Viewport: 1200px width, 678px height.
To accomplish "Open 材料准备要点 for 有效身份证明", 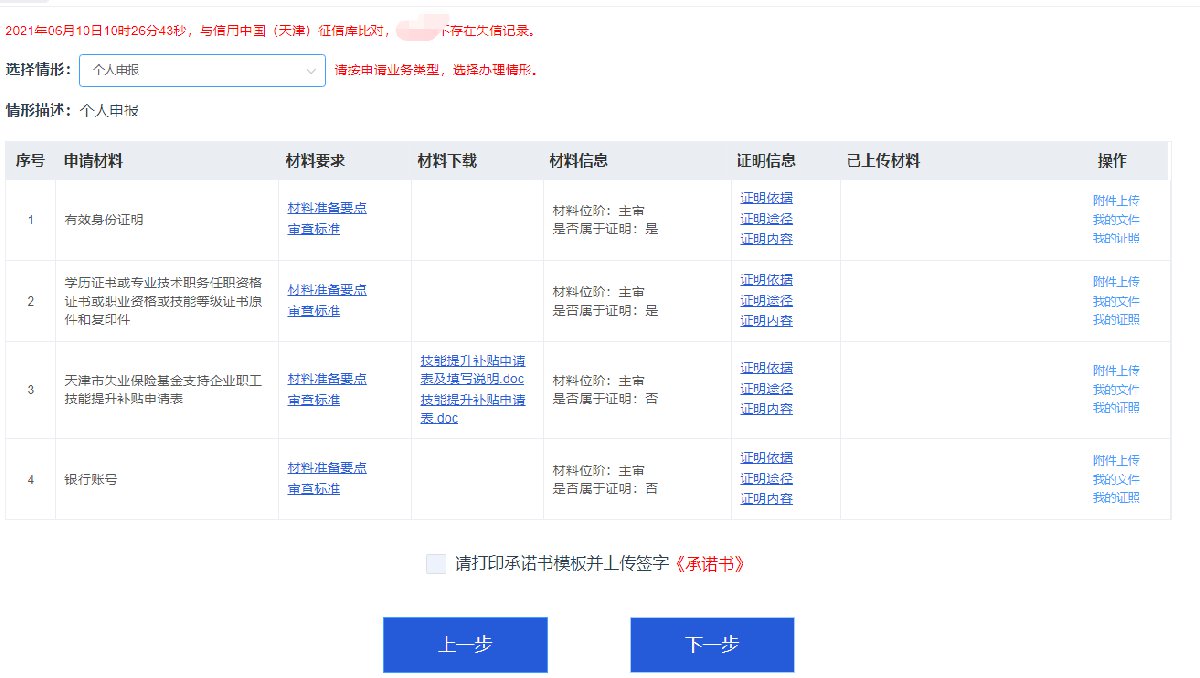I will [x=327, y=208].
